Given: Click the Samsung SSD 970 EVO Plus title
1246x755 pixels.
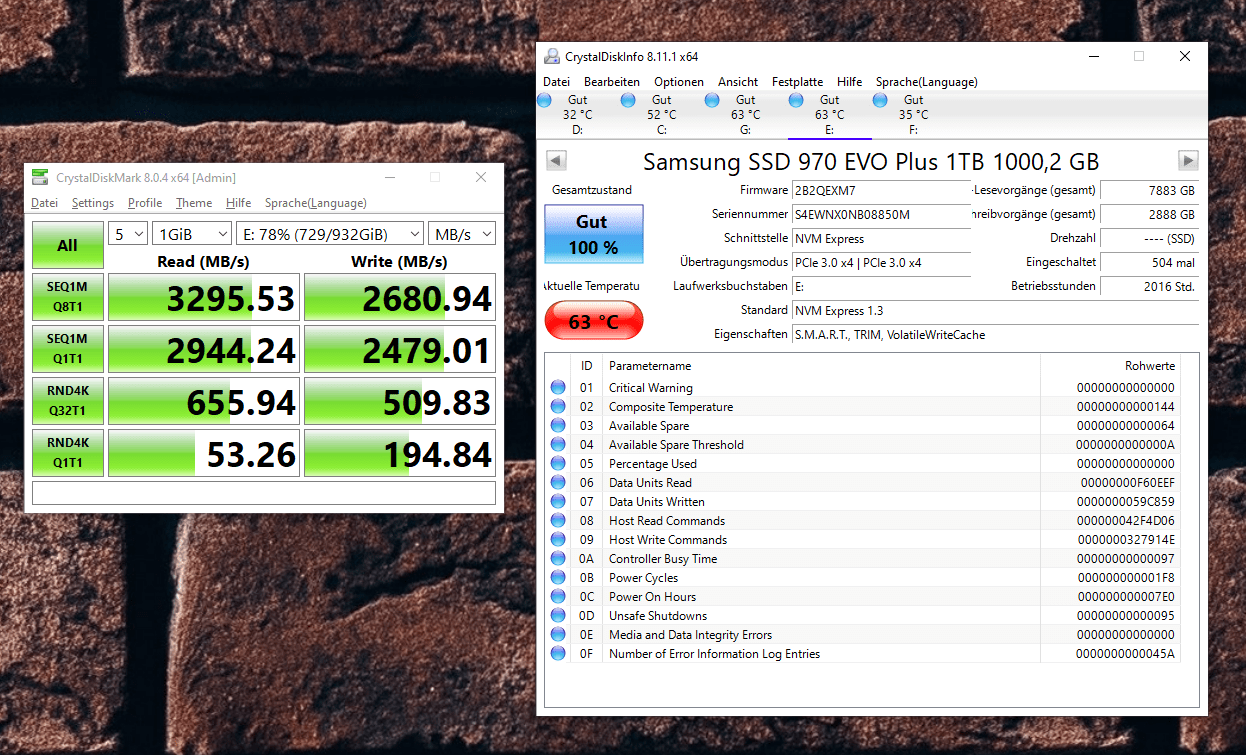Looking at the screenshot, I should [871, 161].
